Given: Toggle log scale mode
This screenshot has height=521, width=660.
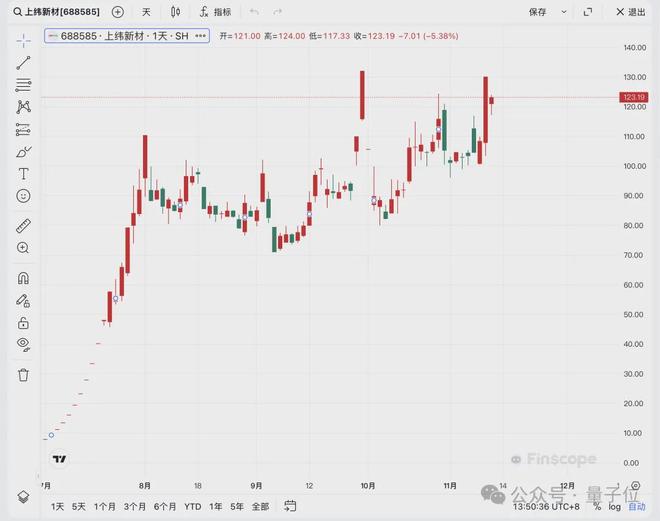Looking at the screenshot, I should pyautogui.click(x=615, y=507).
